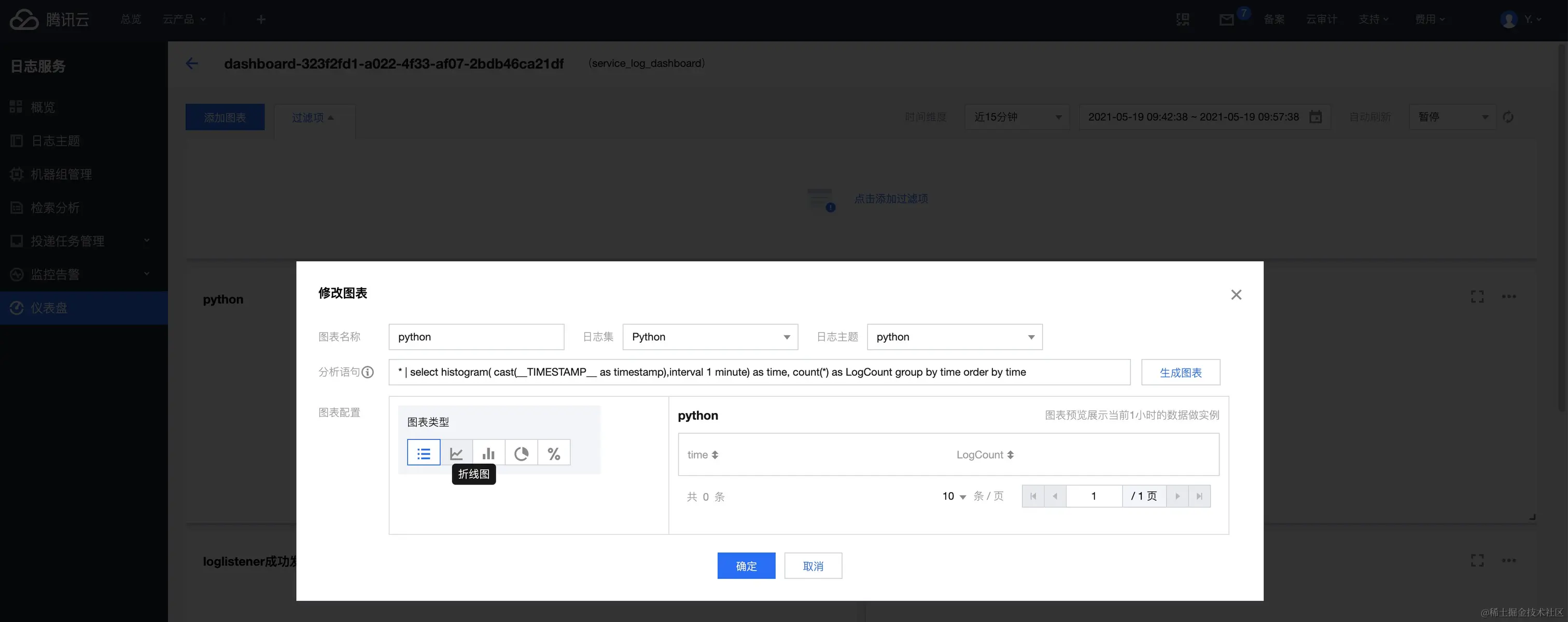
Task: Select the pie chart type icon
Action: [x=521, y=453]
